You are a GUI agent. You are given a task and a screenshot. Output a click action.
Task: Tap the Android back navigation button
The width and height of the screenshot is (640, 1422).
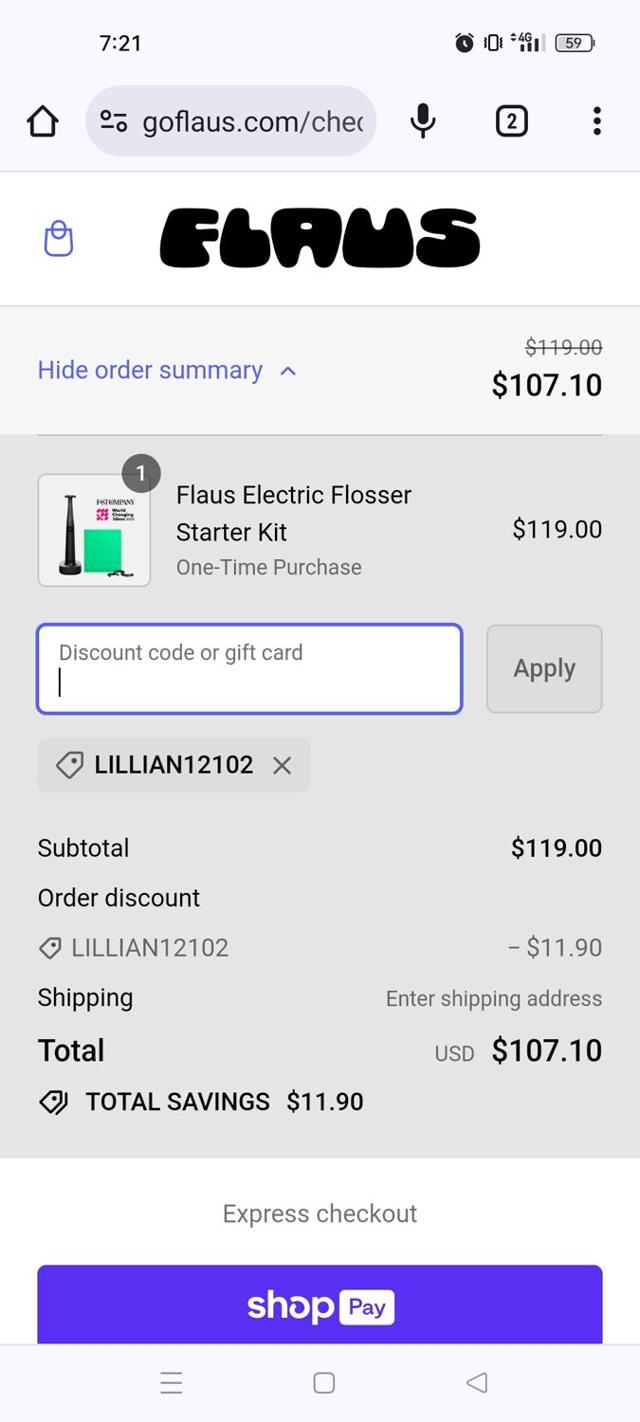[x=477, y=1382]
